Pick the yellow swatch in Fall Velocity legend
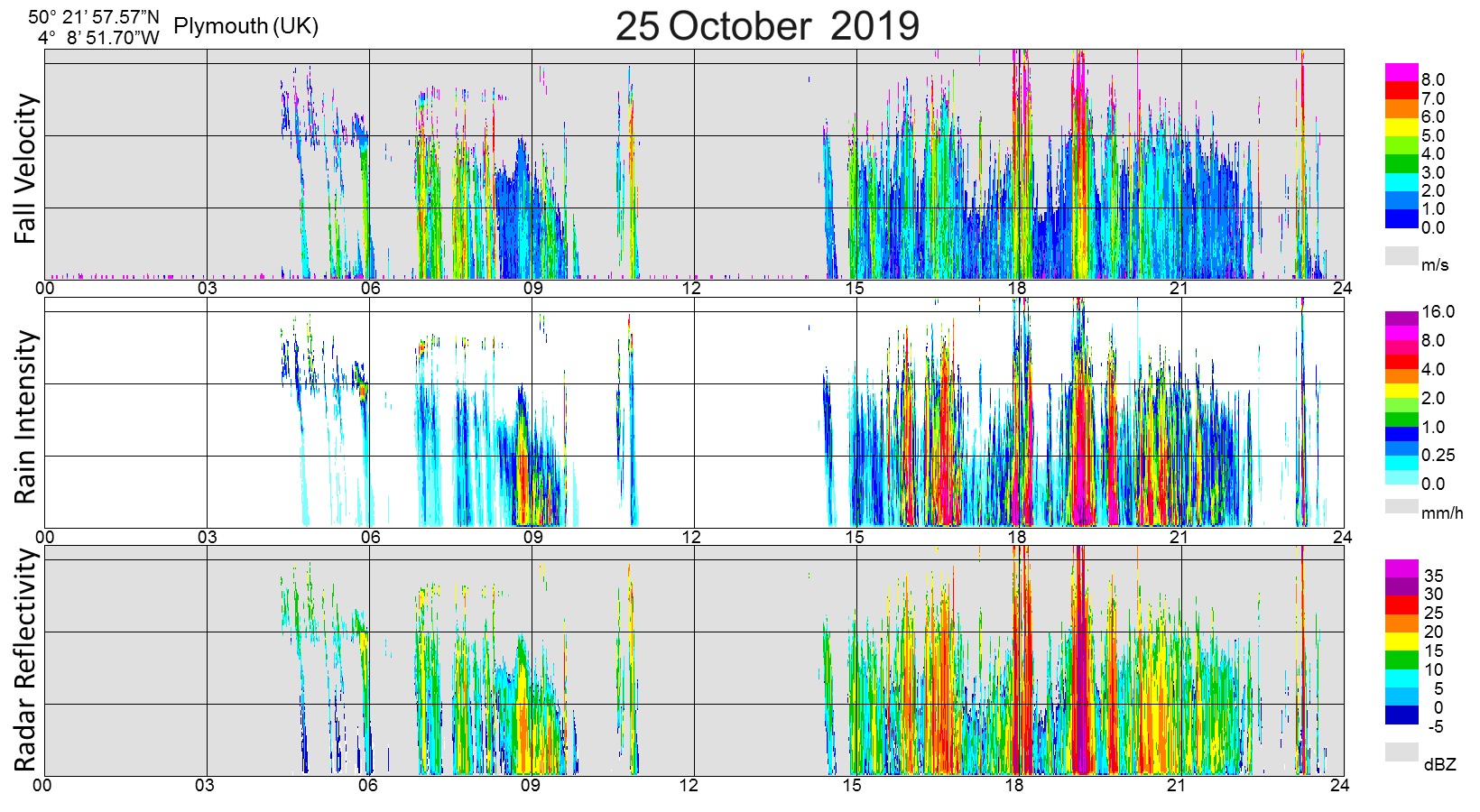The height and width of the screenshot is (812, 1480). [1401, 127]
